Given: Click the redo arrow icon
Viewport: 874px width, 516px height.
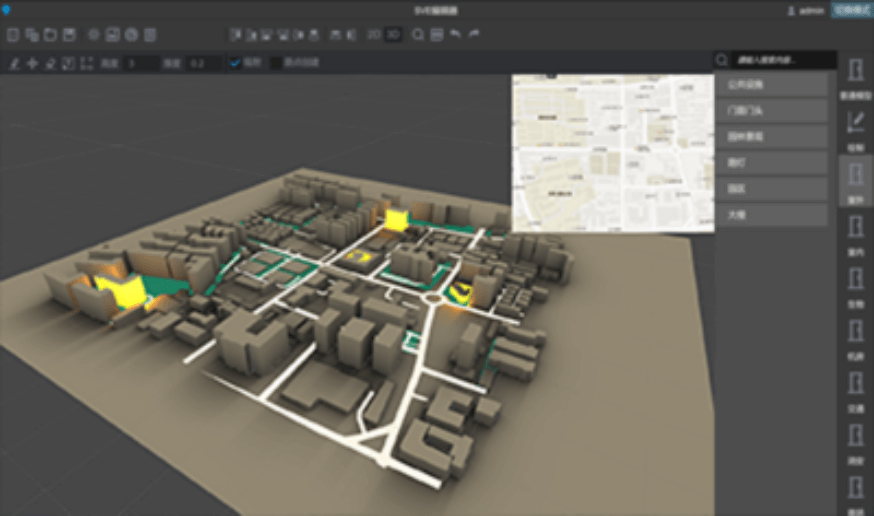Looking at the screenshot, I should [x=474, y=35].
